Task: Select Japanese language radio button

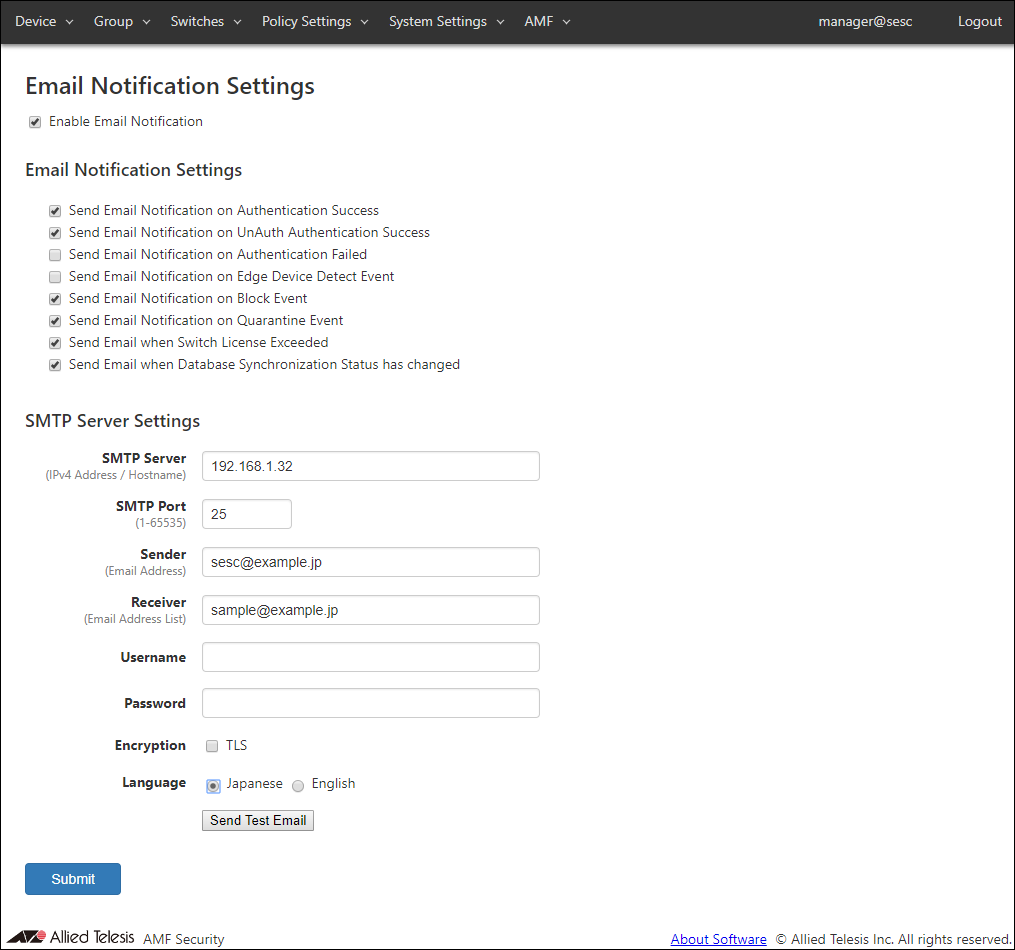Action: pos(213,786)
